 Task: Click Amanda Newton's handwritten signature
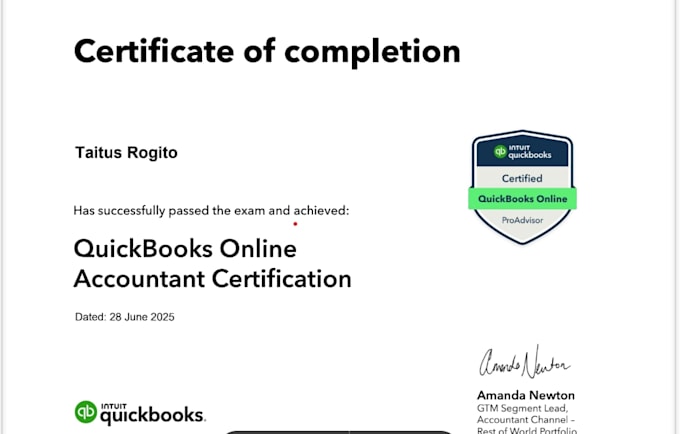pos(525,362)
